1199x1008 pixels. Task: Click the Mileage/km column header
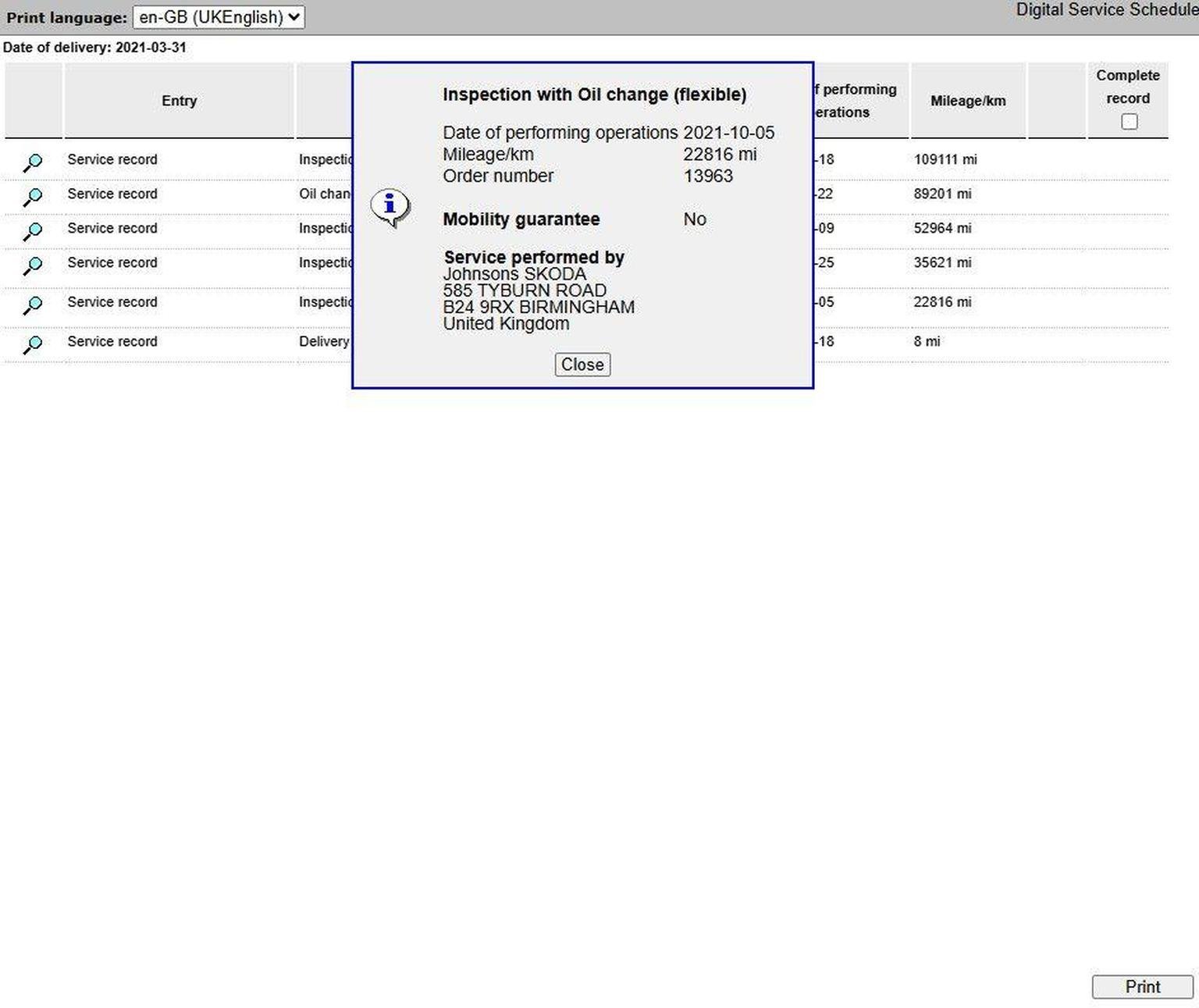point(967,101)
